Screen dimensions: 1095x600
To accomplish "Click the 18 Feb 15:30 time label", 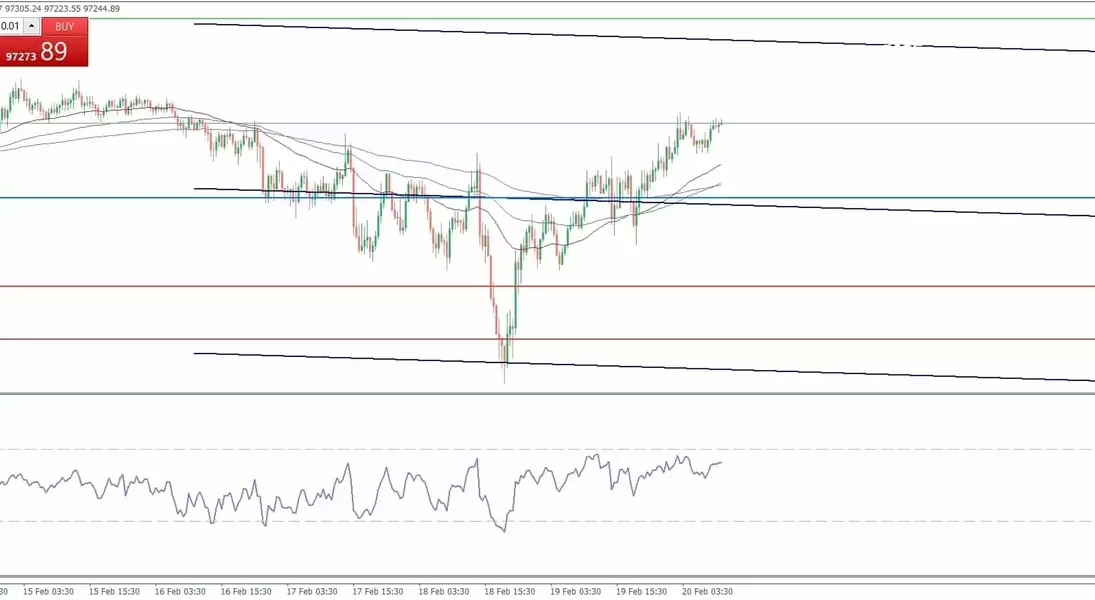I will tap(510, 591).
